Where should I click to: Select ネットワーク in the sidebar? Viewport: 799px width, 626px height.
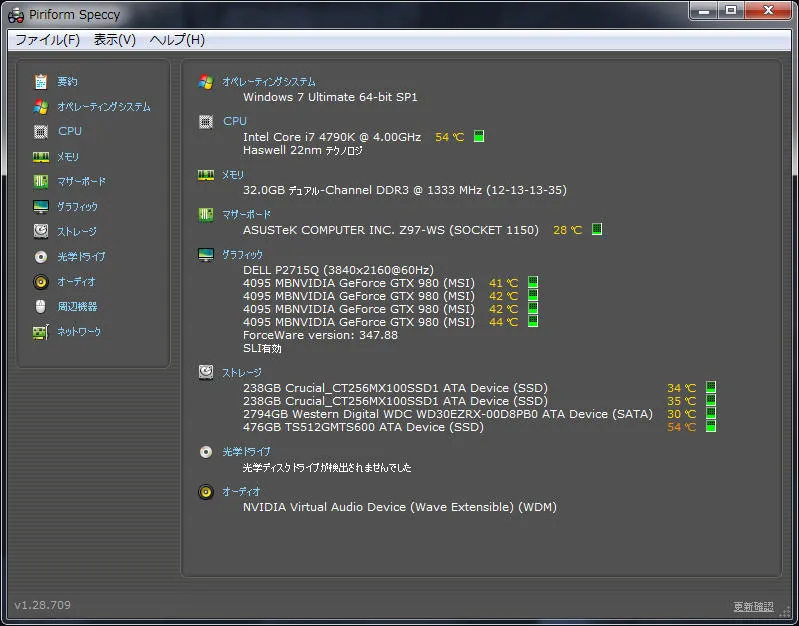coord(78,331)
